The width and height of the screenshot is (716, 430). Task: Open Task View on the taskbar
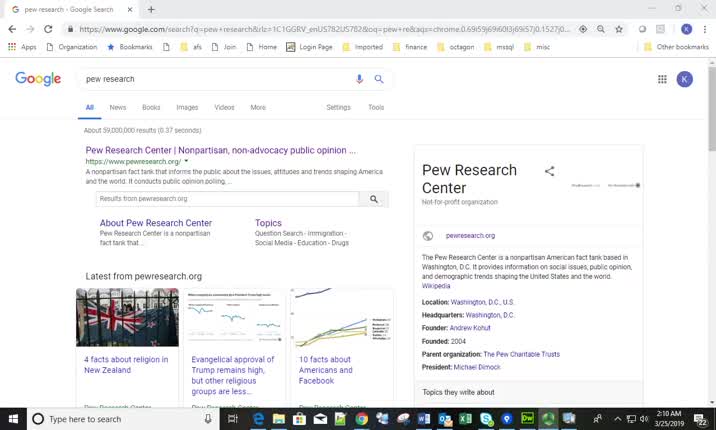pyautogui.click(x=232, y=419)
